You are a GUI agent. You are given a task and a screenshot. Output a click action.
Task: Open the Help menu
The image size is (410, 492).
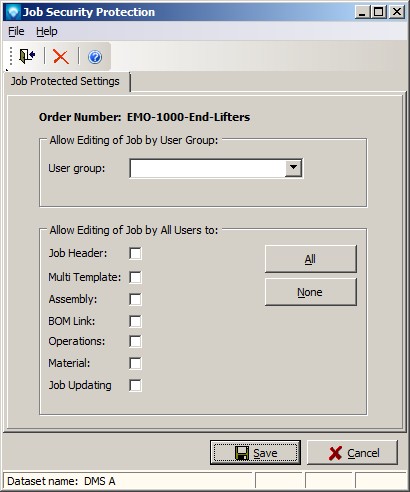pos(47,31)
